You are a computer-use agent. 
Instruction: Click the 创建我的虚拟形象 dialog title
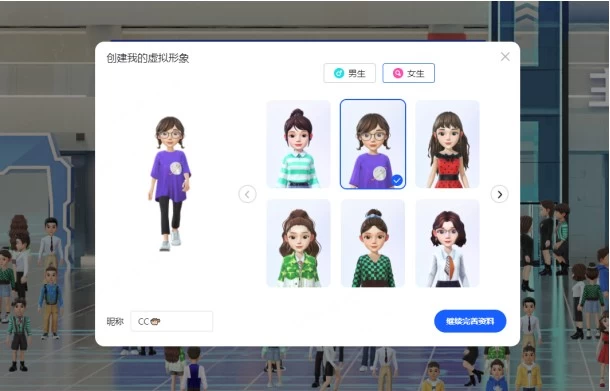[148, 58]
